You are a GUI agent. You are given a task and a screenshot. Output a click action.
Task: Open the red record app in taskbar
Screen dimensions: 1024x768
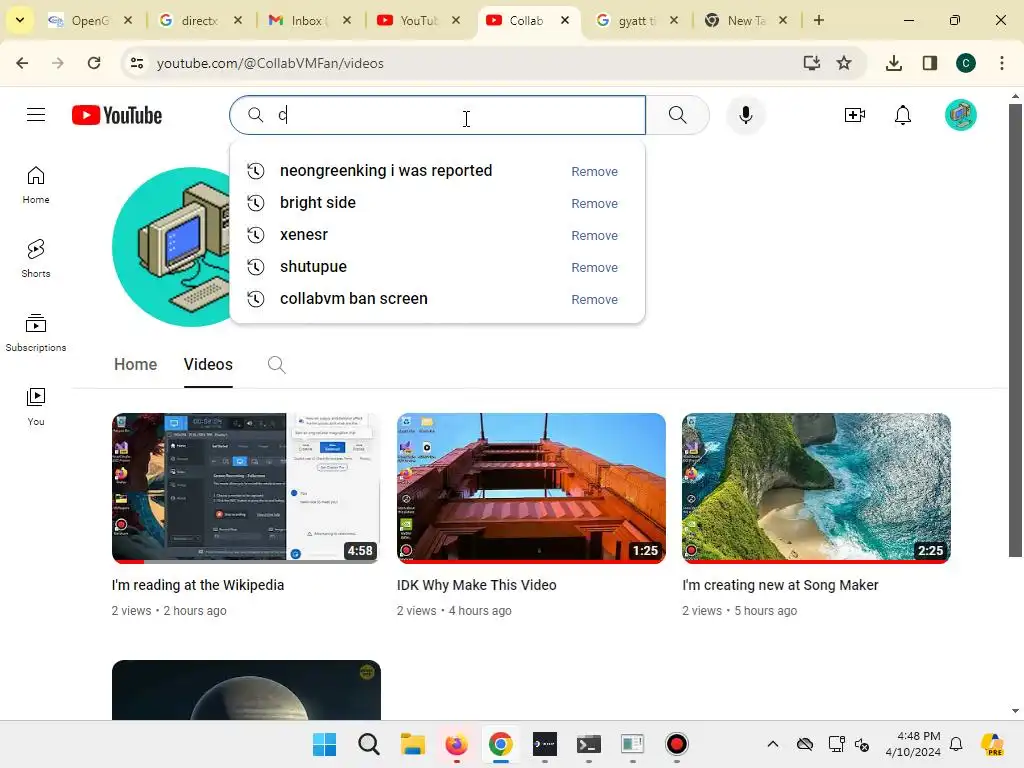pyautogui.click(x=677, y=744)
